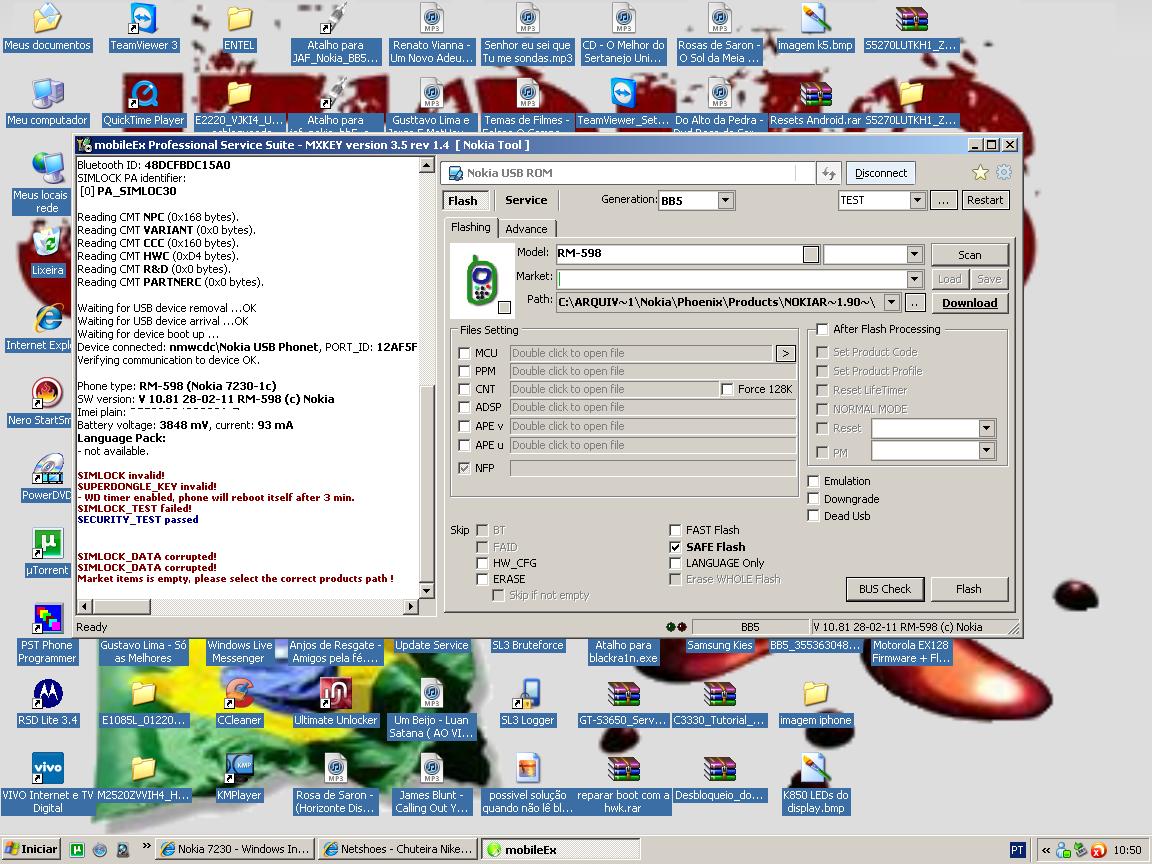The height and width of the screenshot is (864, 1152).
Task: Click the Disconnect button
Action: tap(881, 173)
